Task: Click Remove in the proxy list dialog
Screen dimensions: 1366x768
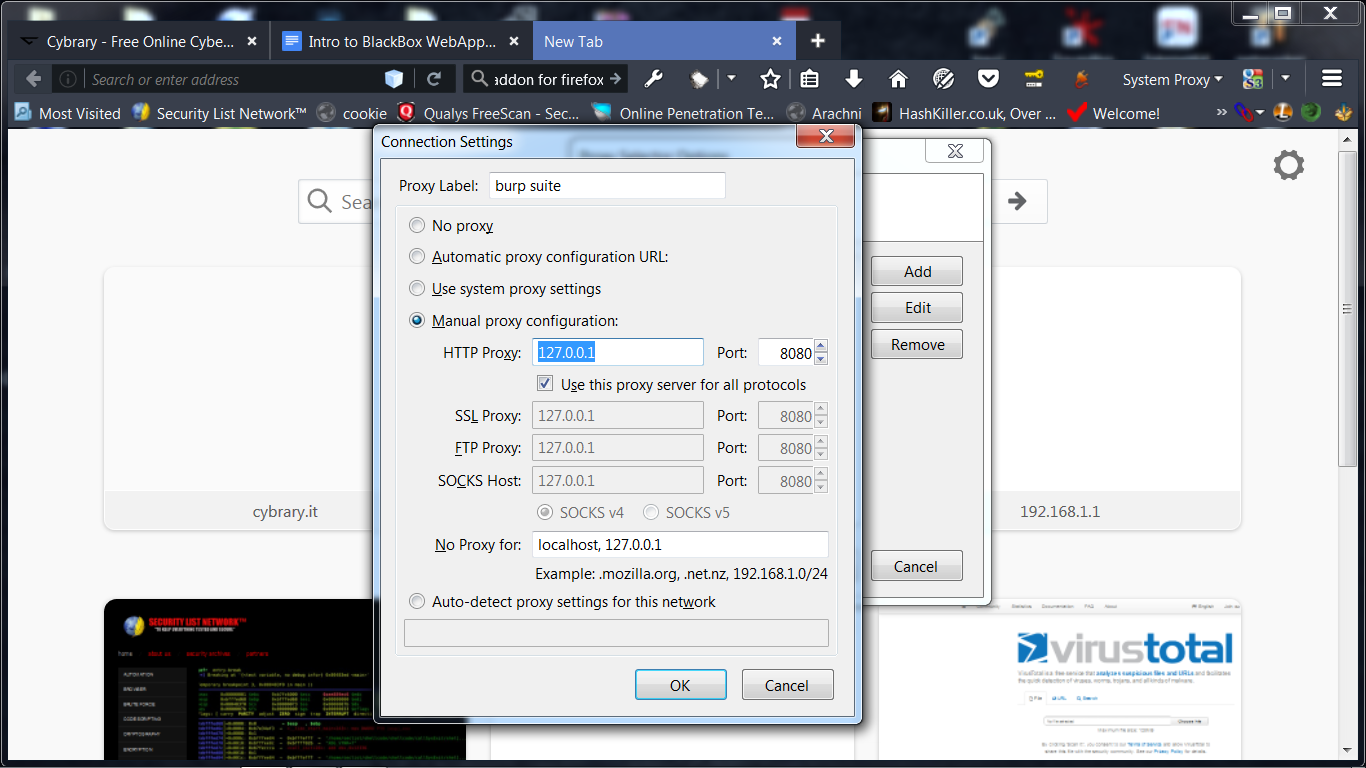Action: (917, 344)
